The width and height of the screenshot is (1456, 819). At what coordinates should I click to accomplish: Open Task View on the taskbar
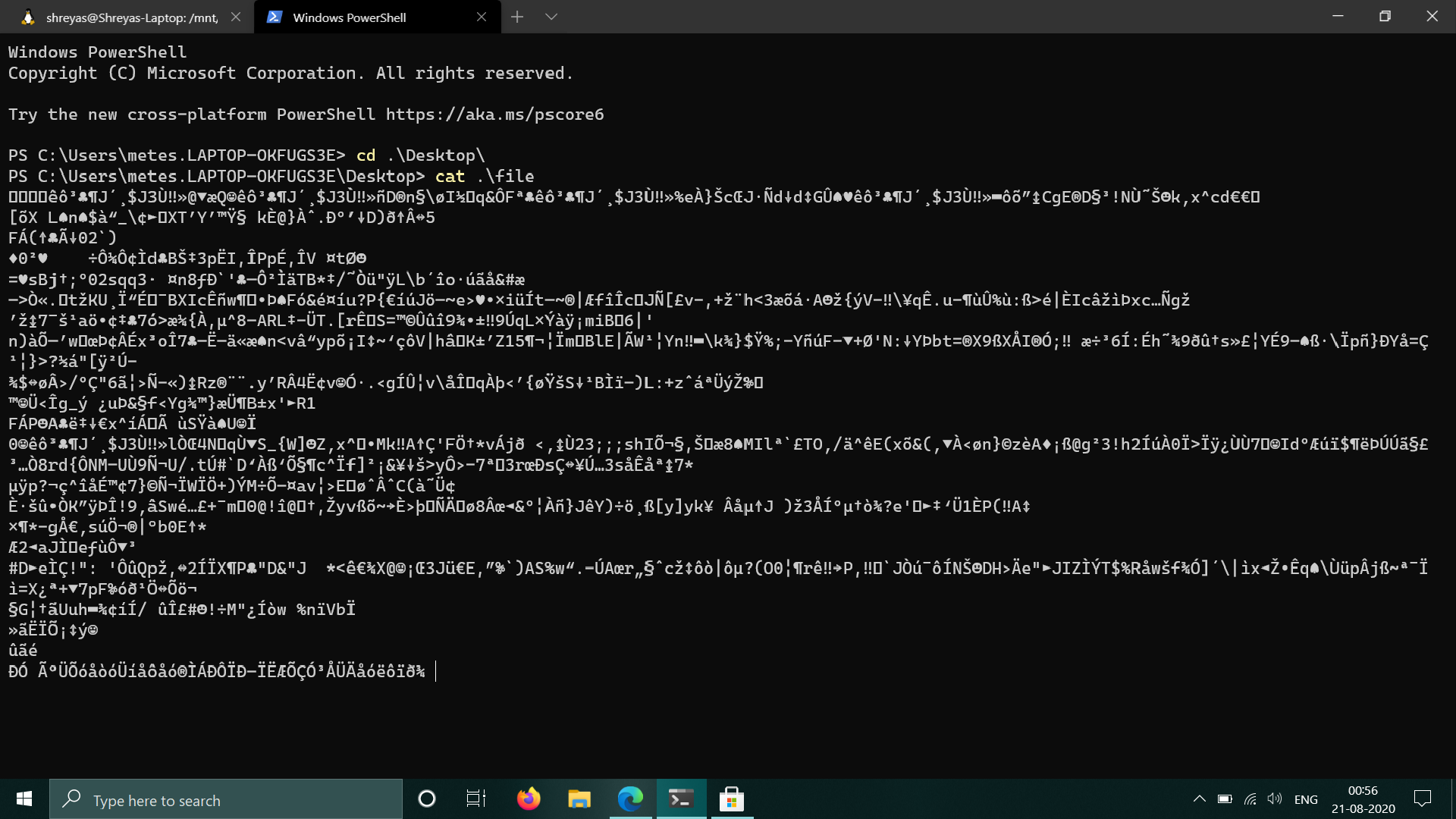(475, 799)
